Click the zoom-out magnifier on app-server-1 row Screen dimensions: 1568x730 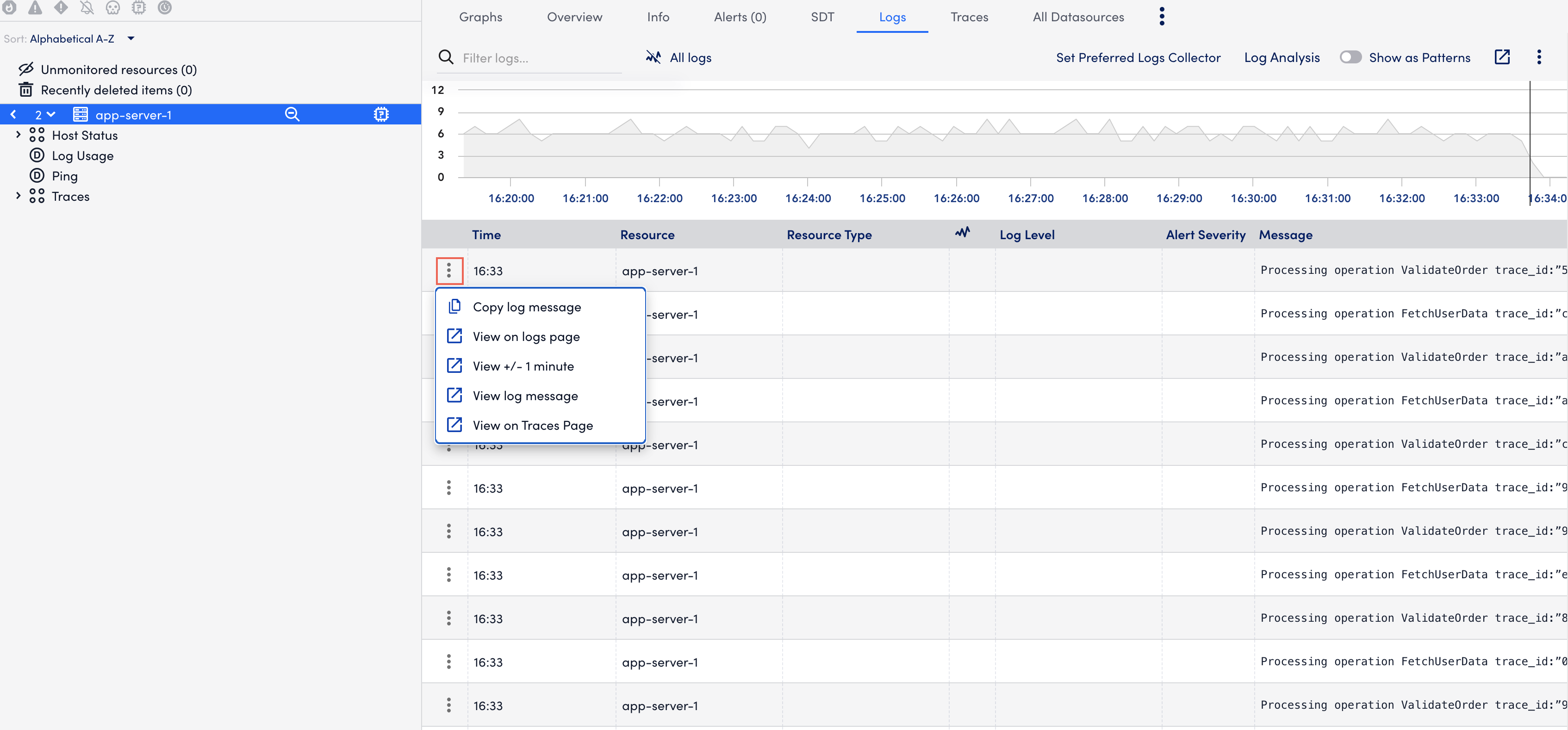coord(292,114)
